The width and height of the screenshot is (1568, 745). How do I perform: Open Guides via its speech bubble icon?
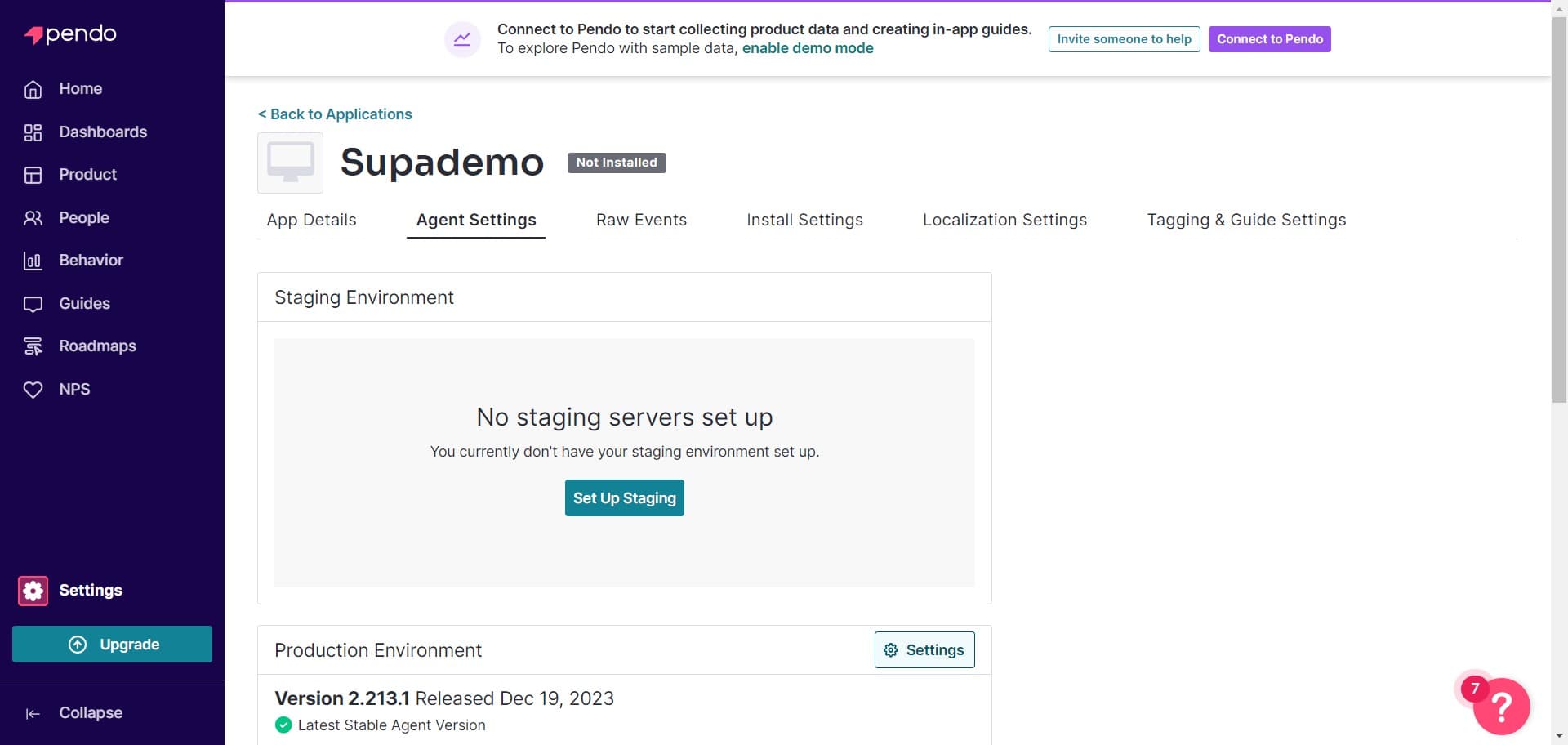point(33,304)
